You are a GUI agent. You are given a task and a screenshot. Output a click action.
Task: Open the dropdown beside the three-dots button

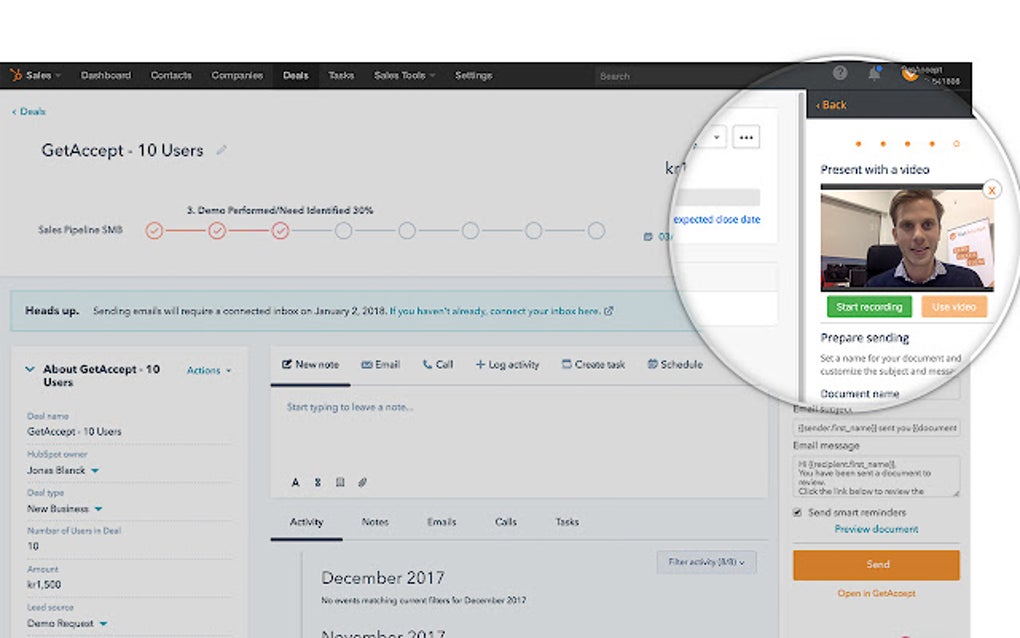(716, 137)
